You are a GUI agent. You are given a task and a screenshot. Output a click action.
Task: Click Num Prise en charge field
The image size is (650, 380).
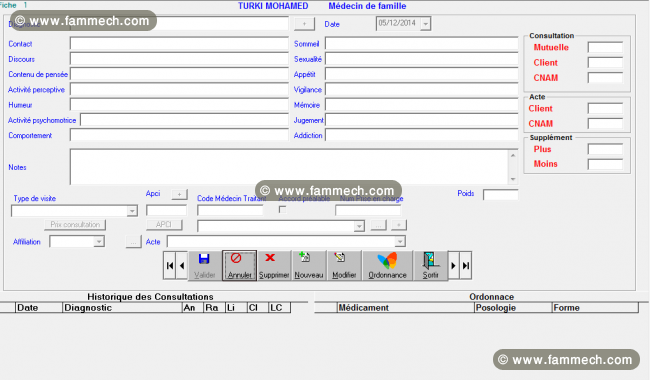click(368, 211)
